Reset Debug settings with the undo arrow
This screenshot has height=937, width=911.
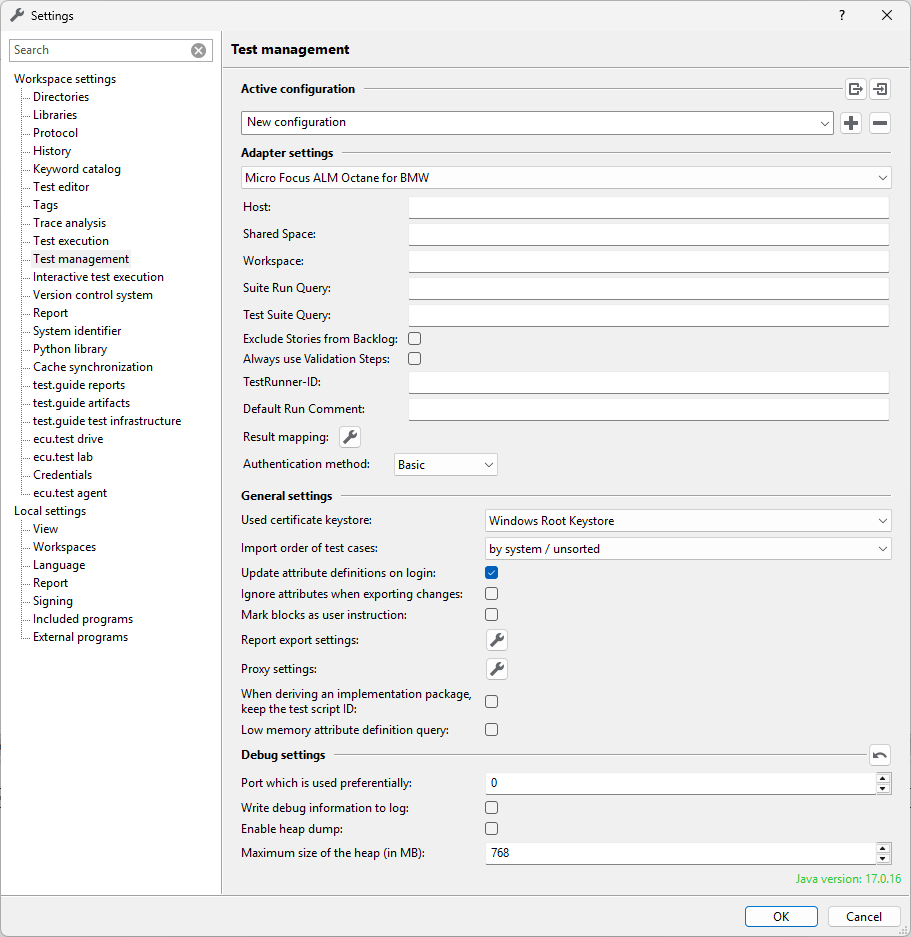880,755
